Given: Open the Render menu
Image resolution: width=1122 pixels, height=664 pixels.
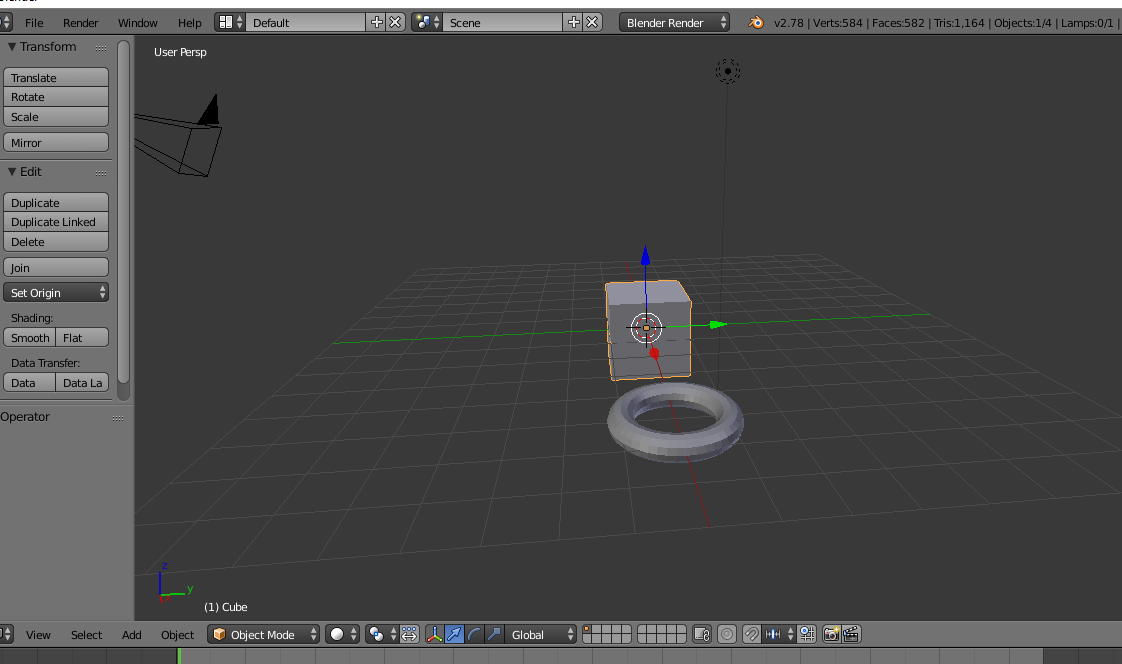Looking at the screenshot, I should tap(80, 23).
